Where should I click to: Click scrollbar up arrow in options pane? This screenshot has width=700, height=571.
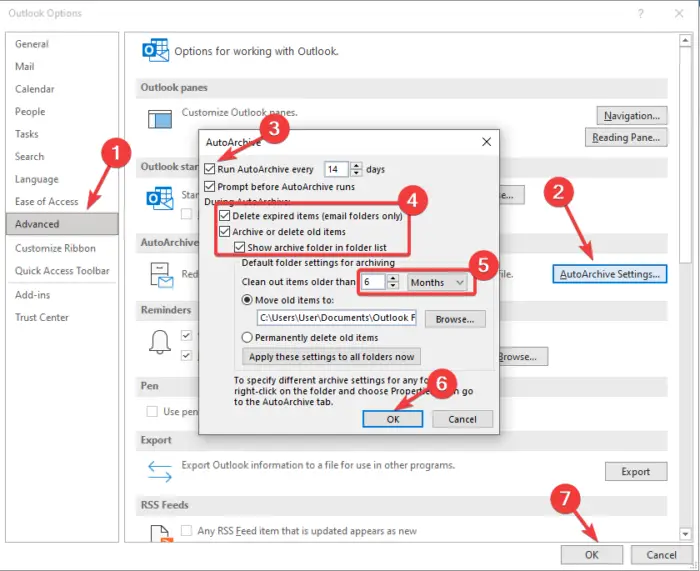coord(685,41)
